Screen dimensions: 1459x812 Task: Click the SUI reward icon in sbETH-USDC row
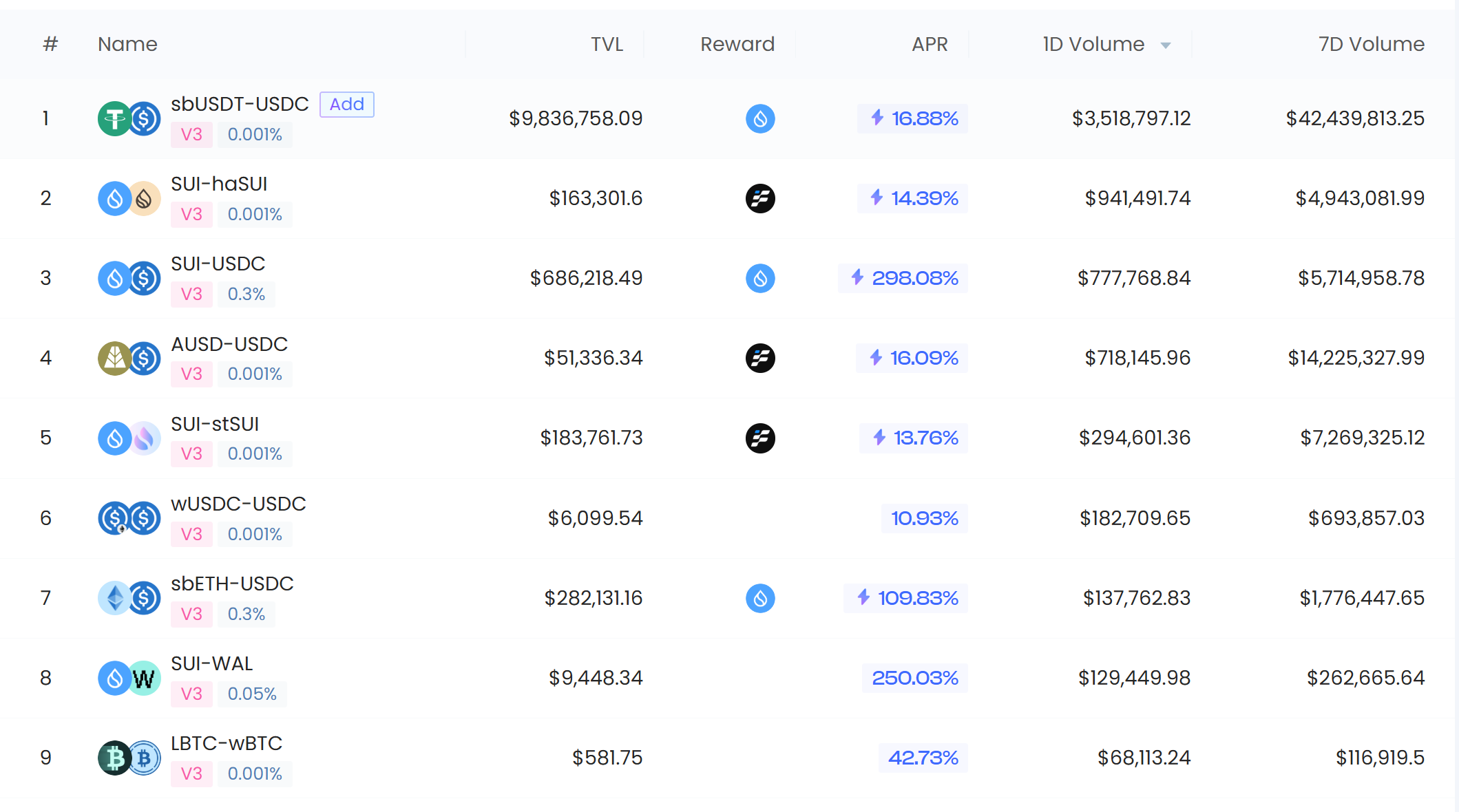click(760, 598)
